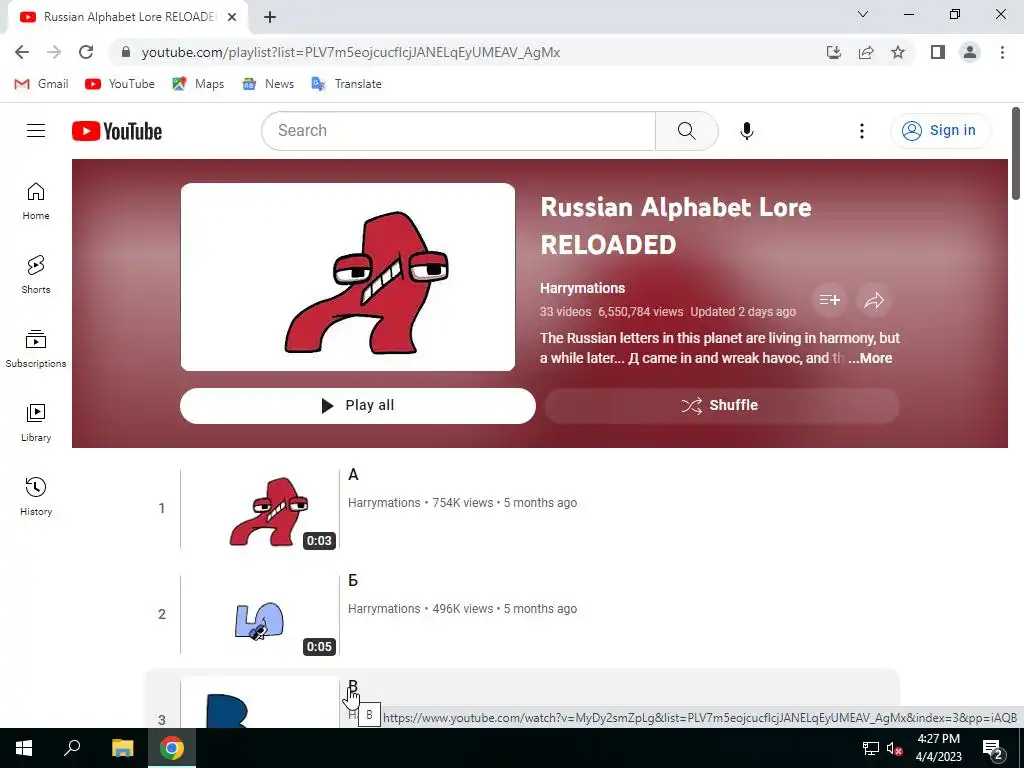Click the page vertical scrollbar
This screenshot has height=768, width=1024.
pyautogui.click(x=1016, y=153)
